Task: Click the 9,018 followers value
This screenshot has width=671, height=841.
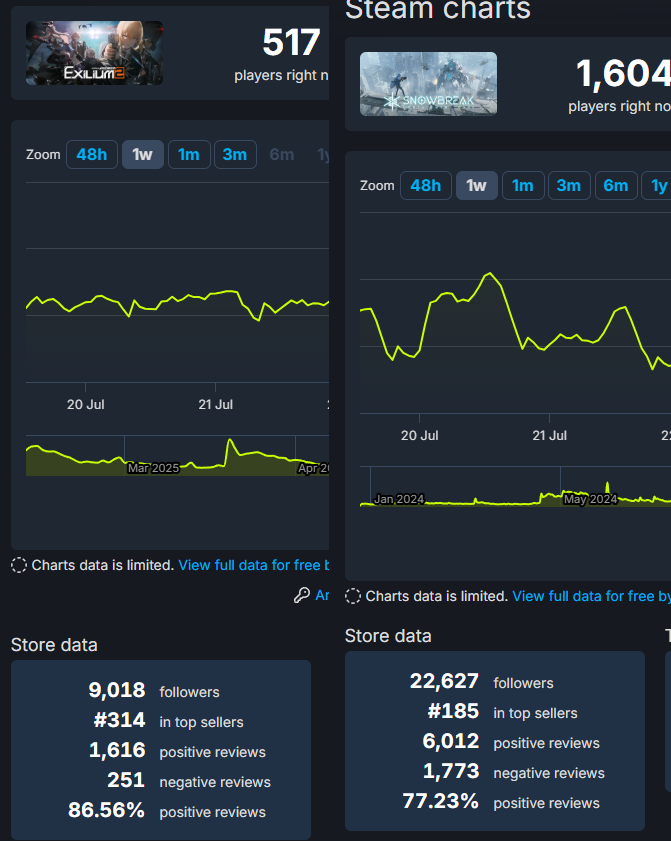Action: tap(117, 690)
